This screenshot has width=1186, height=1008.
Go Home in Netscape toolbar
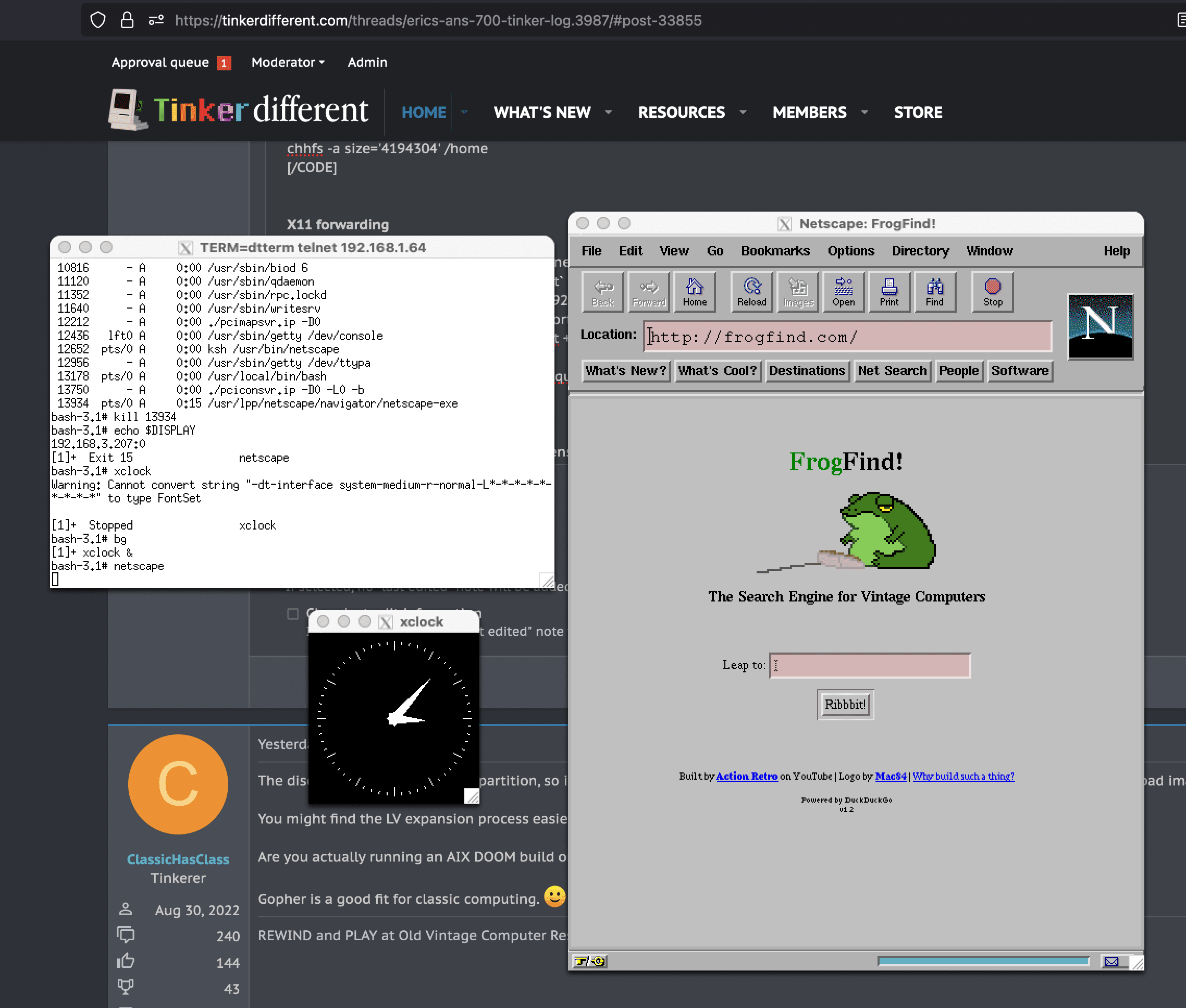[695, 292]
